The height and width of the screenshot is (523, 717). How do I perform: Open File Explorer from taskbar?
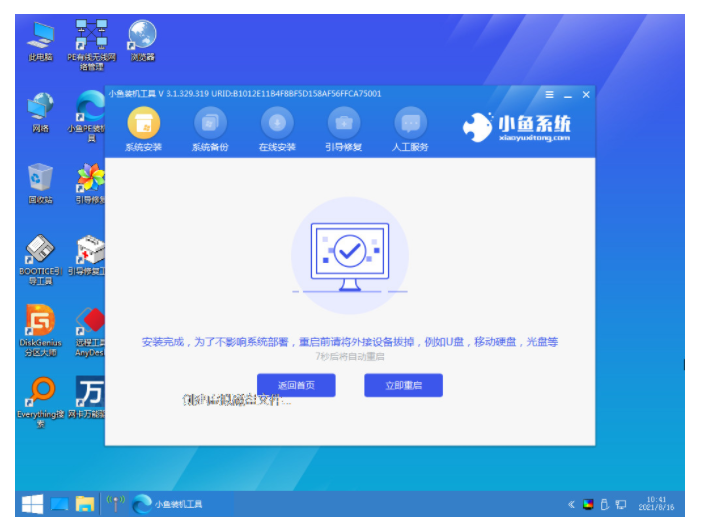(85, 504)
